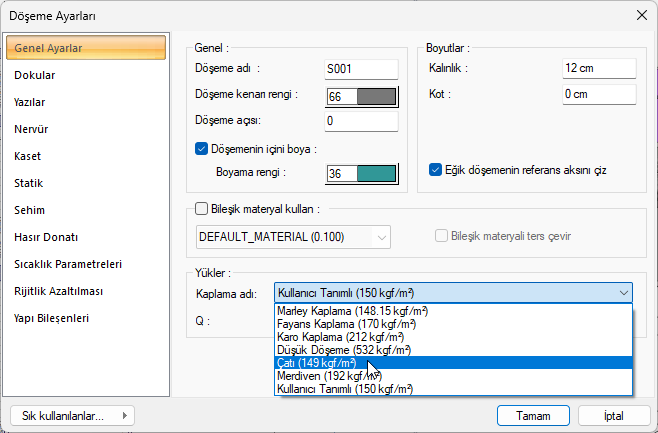This screenshot has height=433, width=658.
Task: Enable Bileşik materyal kullan checkbox
Action: click(201, 210)
